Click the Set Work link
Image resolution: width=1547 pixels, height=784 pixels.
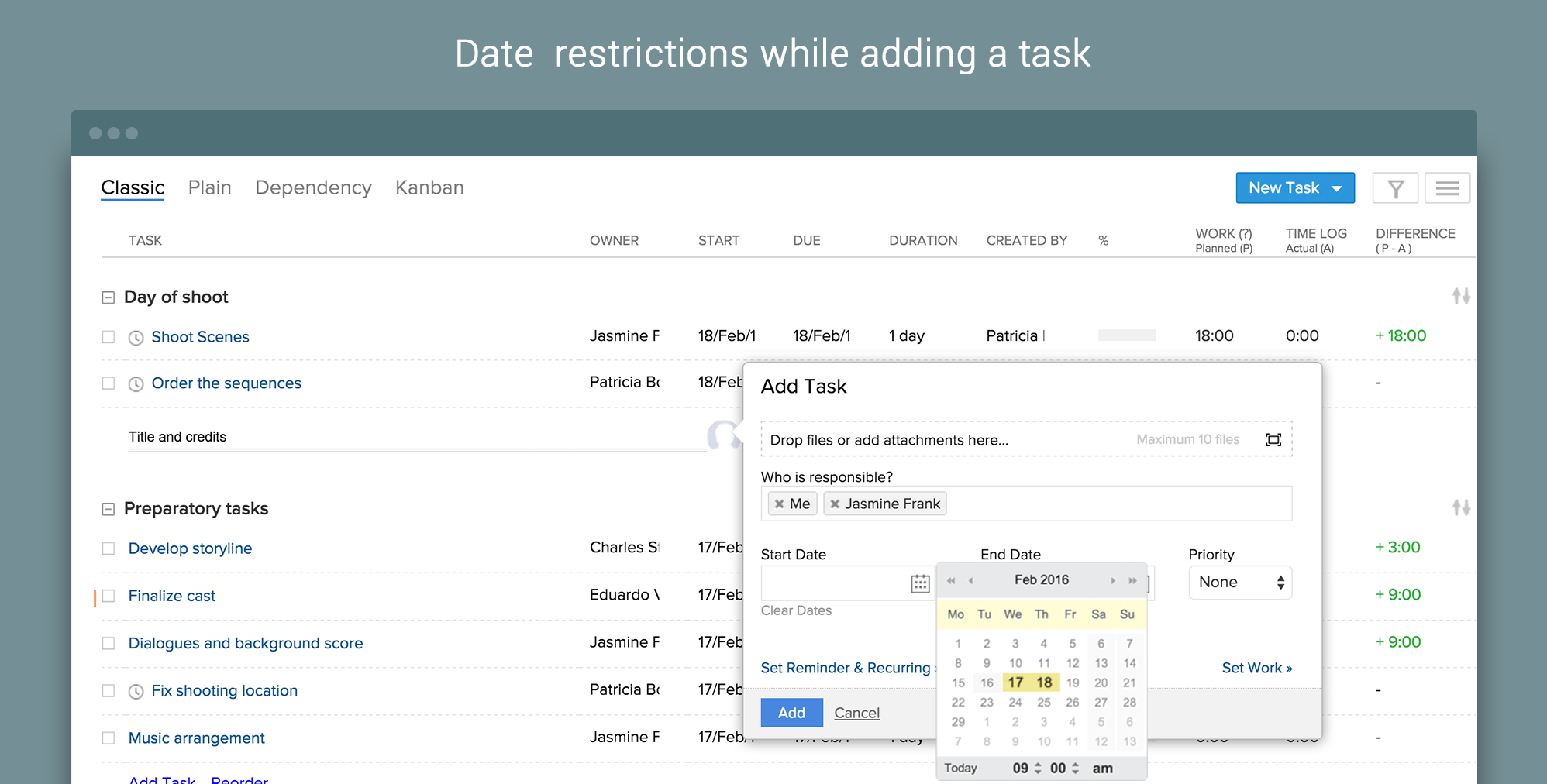(x=1256, y=668)
